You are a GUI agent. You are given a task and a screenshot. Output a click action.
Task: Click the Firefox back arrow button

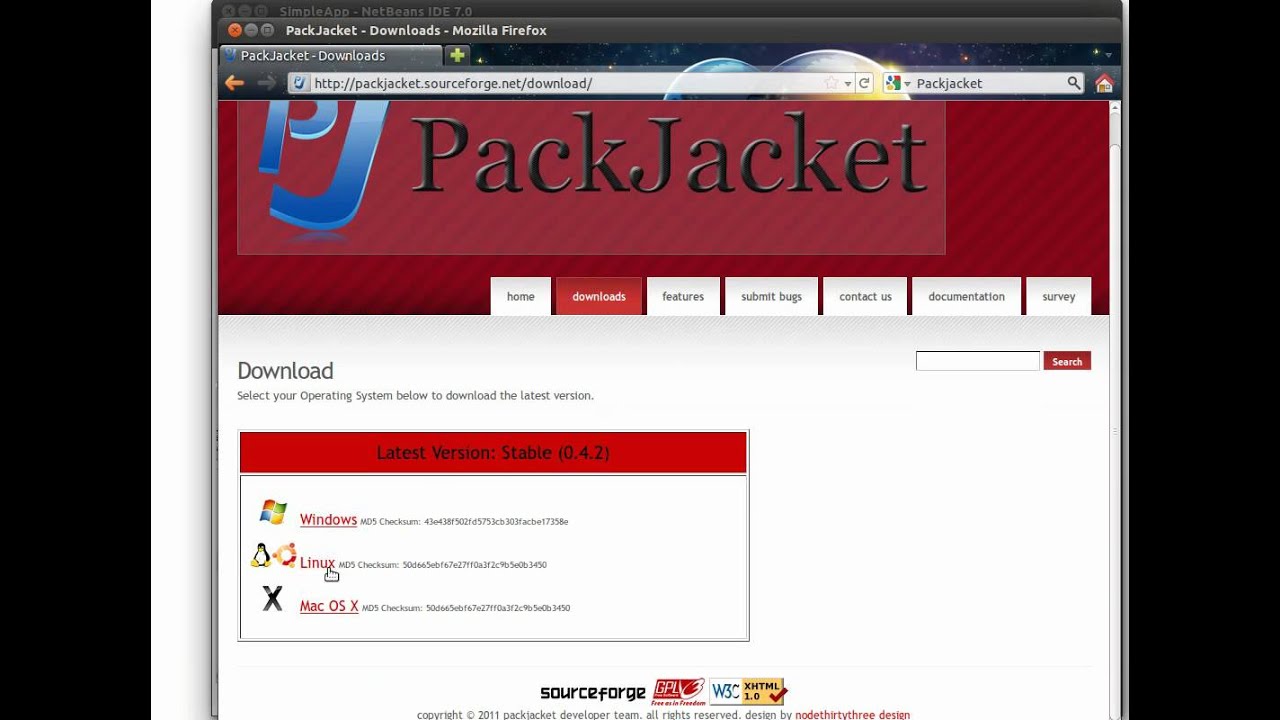point(235,83)
